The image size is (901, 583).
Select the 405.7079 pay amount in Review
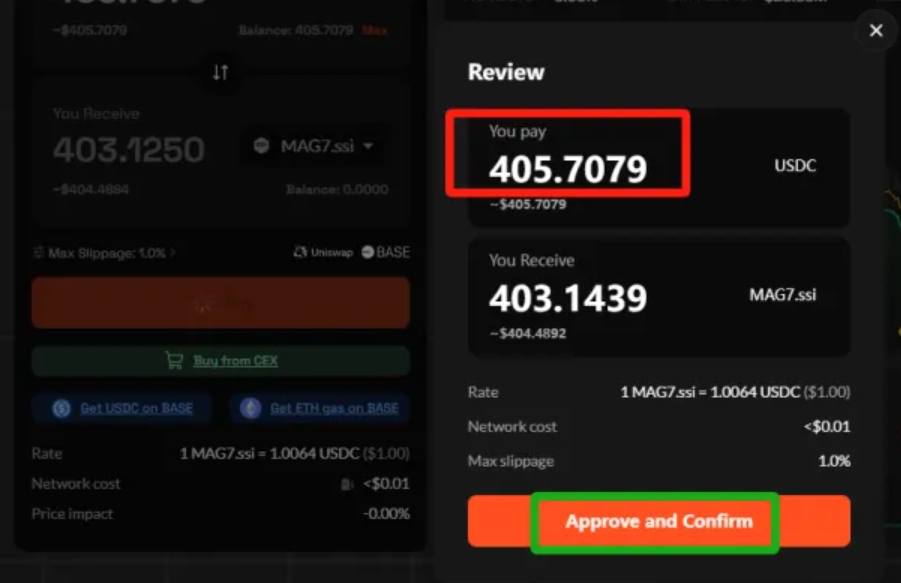click(x=568, y=169)
